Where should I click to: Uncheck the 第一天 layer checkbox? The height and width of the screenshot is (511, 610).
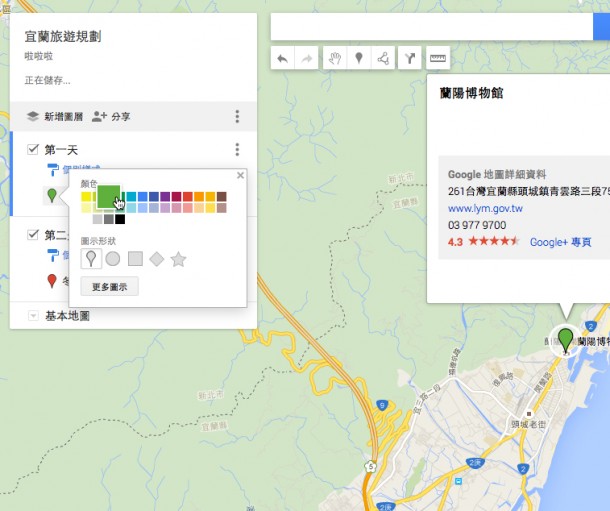33,150
